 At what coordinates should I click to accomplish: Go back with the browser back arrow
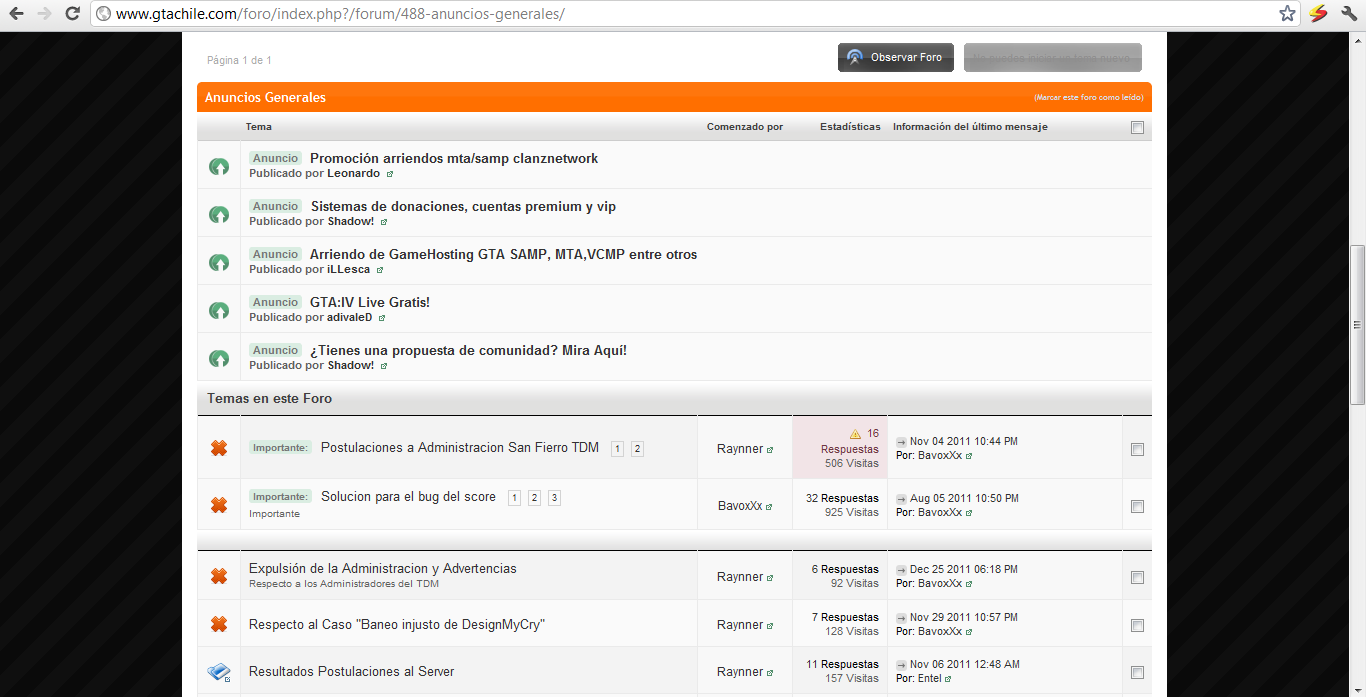(x=16, y=14)
